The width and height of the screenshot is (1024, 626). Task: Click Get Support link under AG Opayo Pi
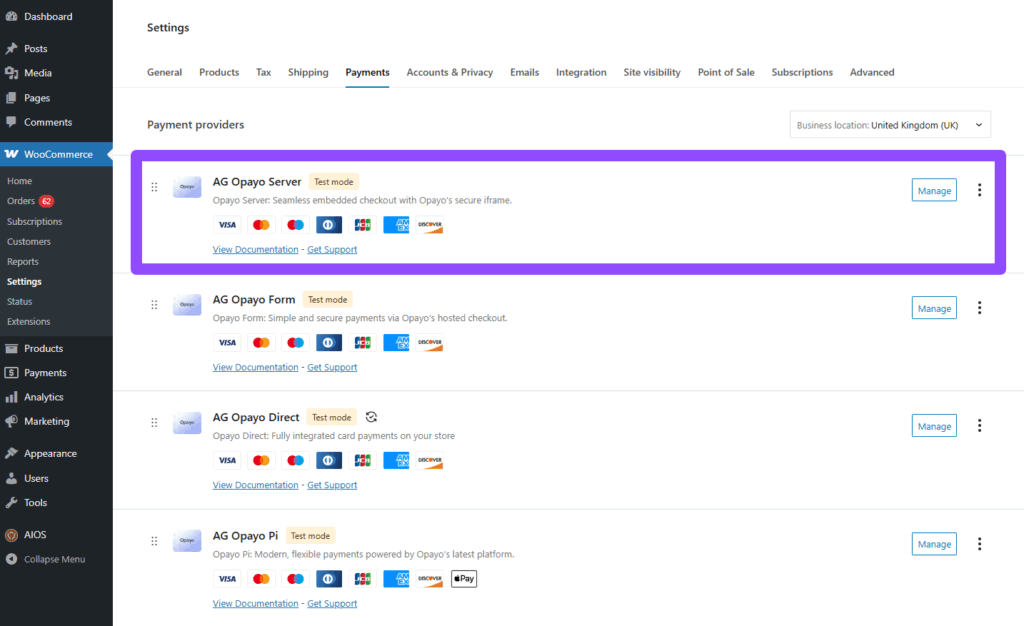pos(332,603)
